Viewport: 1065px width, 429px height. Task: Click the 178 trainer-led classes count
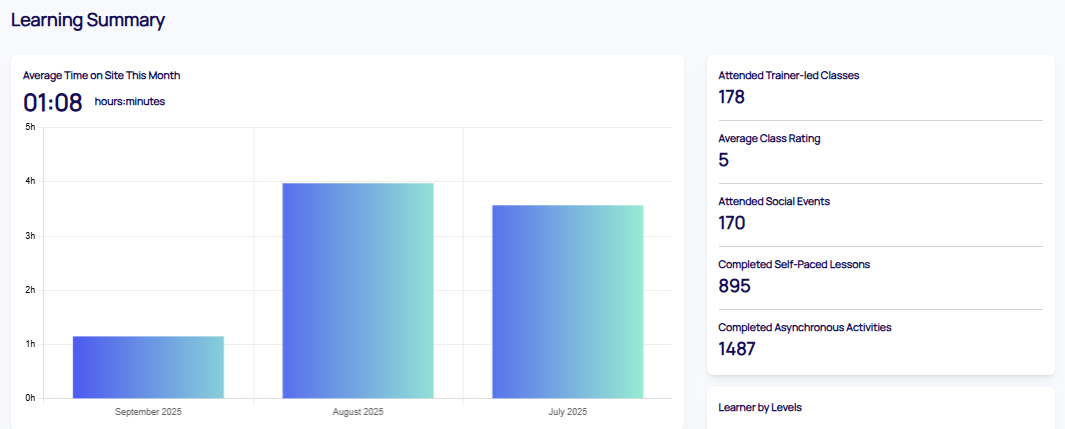tap(732, 97)
